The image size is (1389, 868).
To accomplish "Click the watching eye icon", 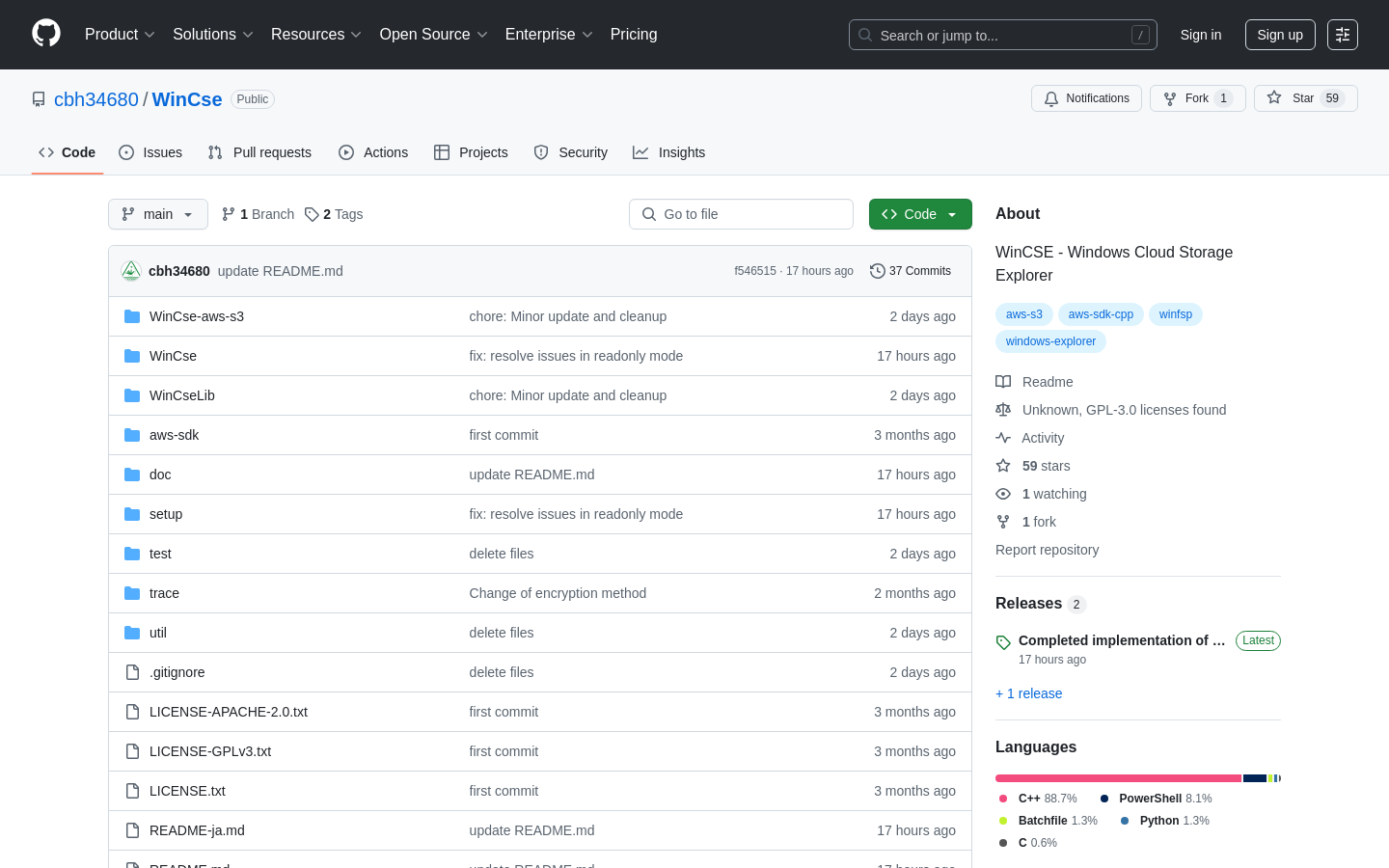I will point(1003,494).
